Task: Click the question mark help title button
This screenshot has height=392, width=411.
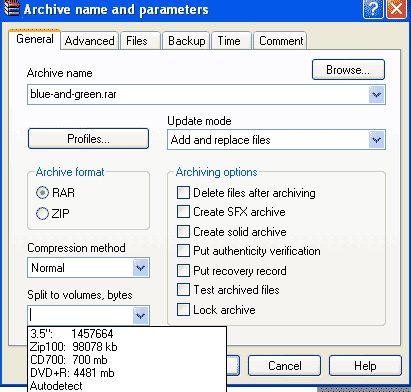Action: pyautogui.click(x=373, y=9)
